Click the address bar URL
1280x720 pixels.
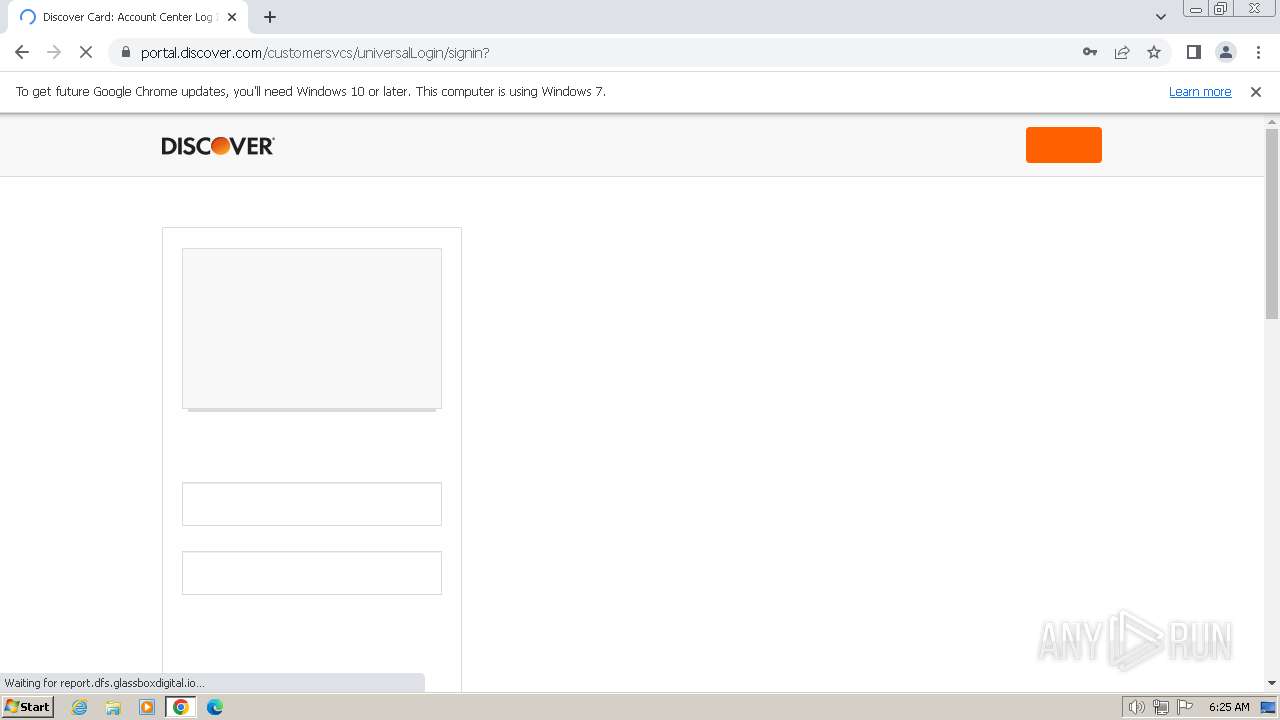315,52
